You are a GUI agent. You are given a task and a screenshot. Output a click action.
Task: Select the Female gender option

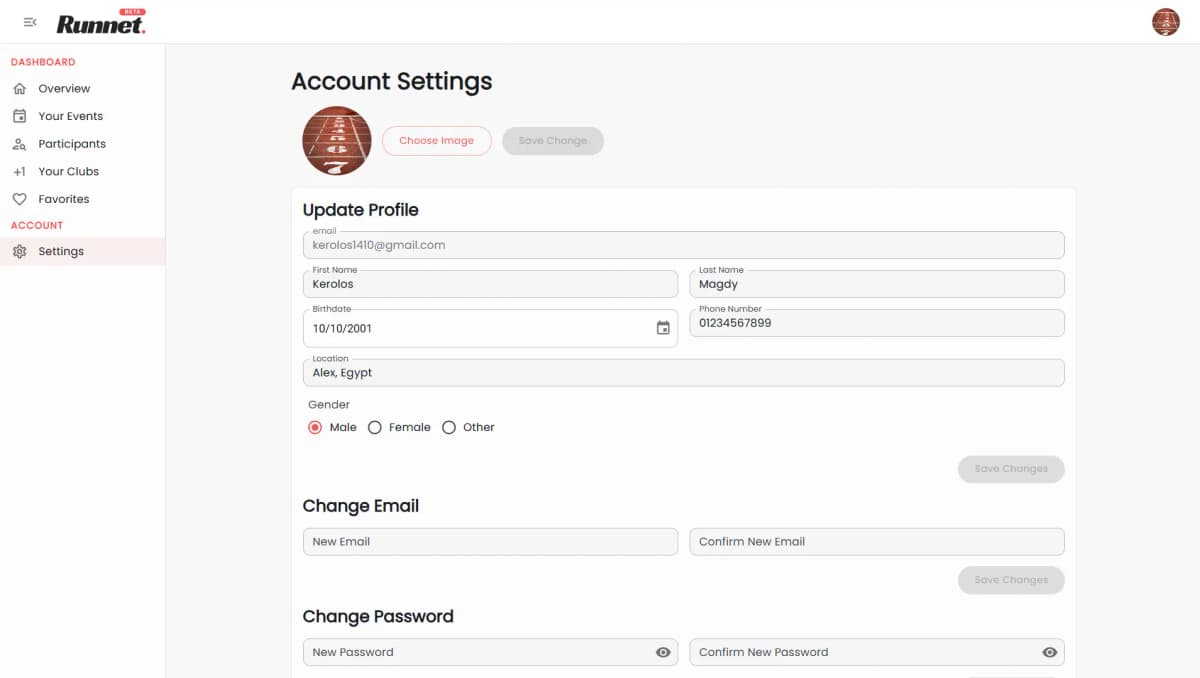click(x=375, y=427)
